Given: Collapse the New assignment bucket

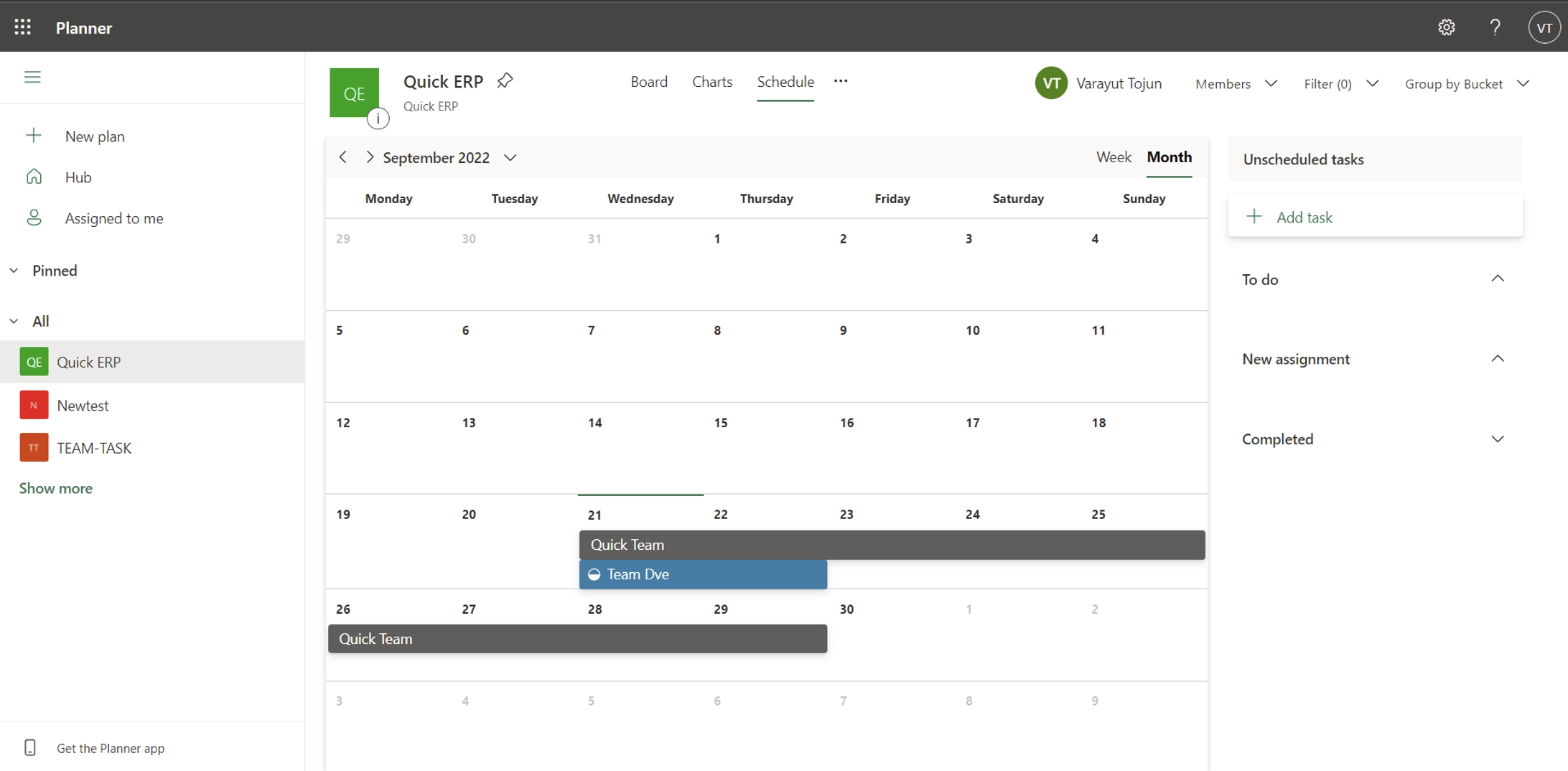Looking at the screenshot, I should 1498,358.
